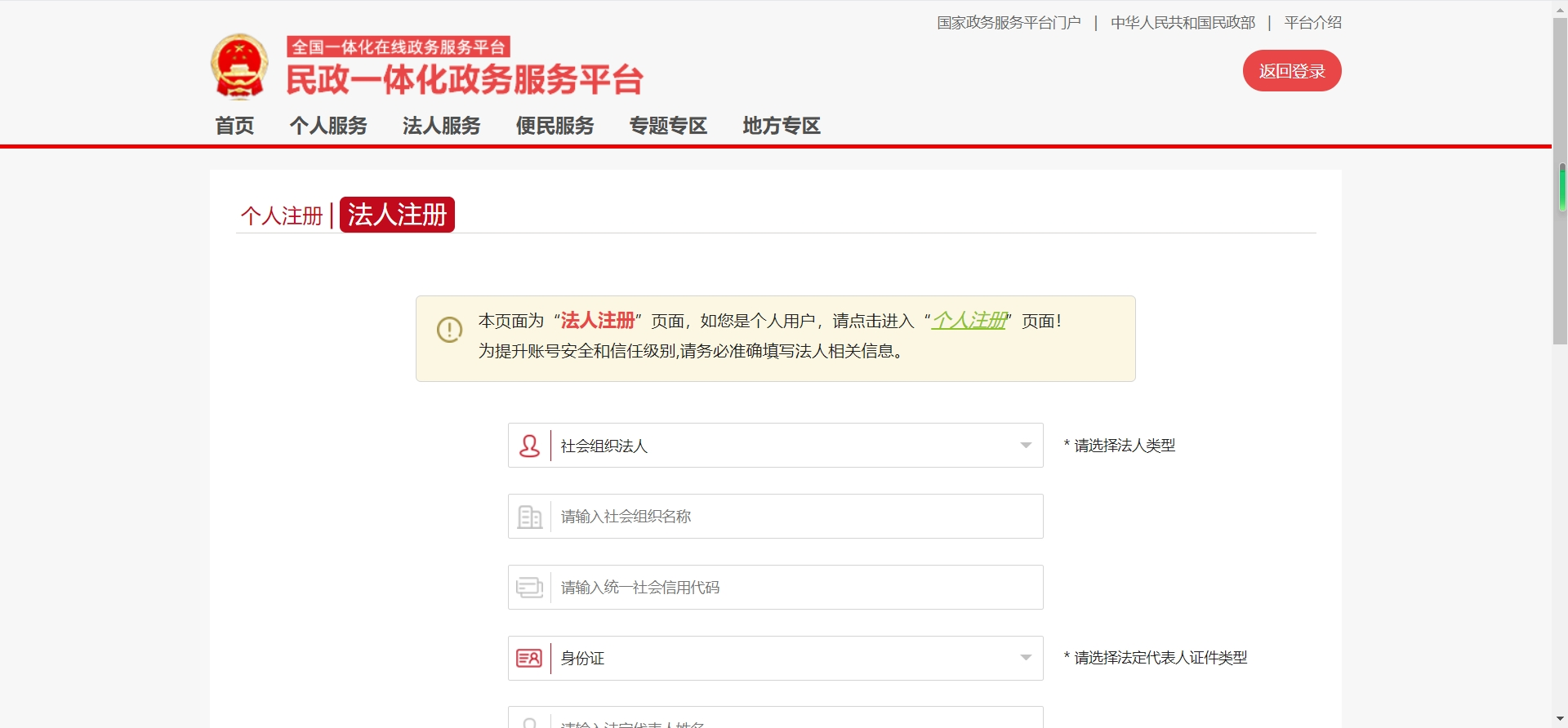Go to 首页 in navigation bar
This screenshot has width=1568, height=728.
tap(234, 126)
